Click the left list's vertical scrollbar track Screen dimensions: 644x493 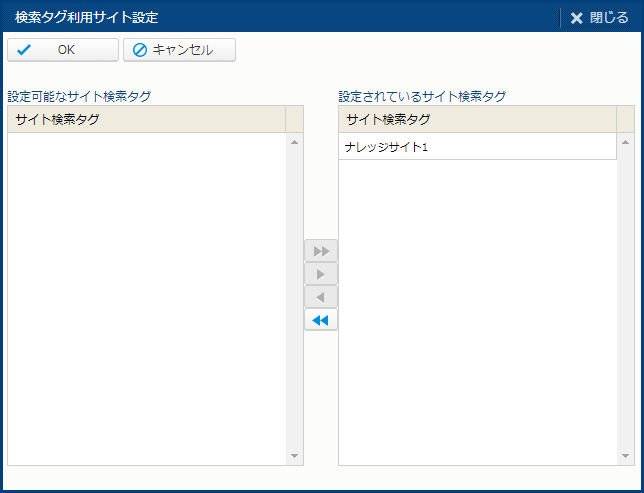pyautogui.click(x=294, y=300)
